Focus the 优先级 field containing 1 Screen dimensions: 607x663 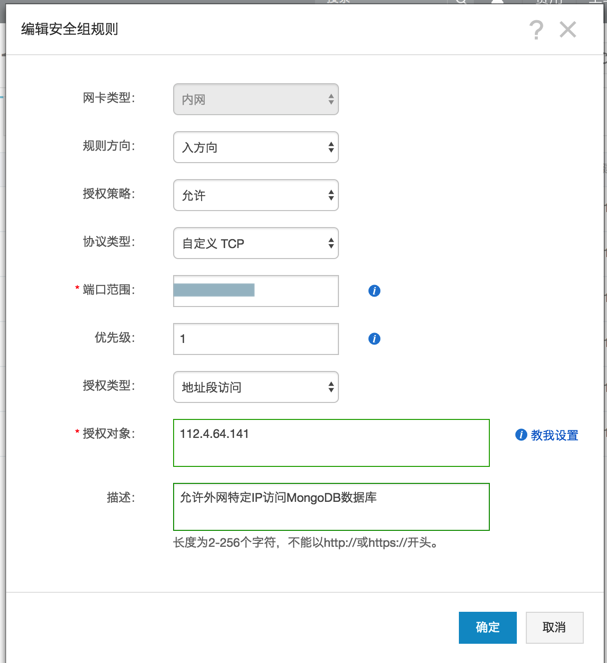pos(256,339)
